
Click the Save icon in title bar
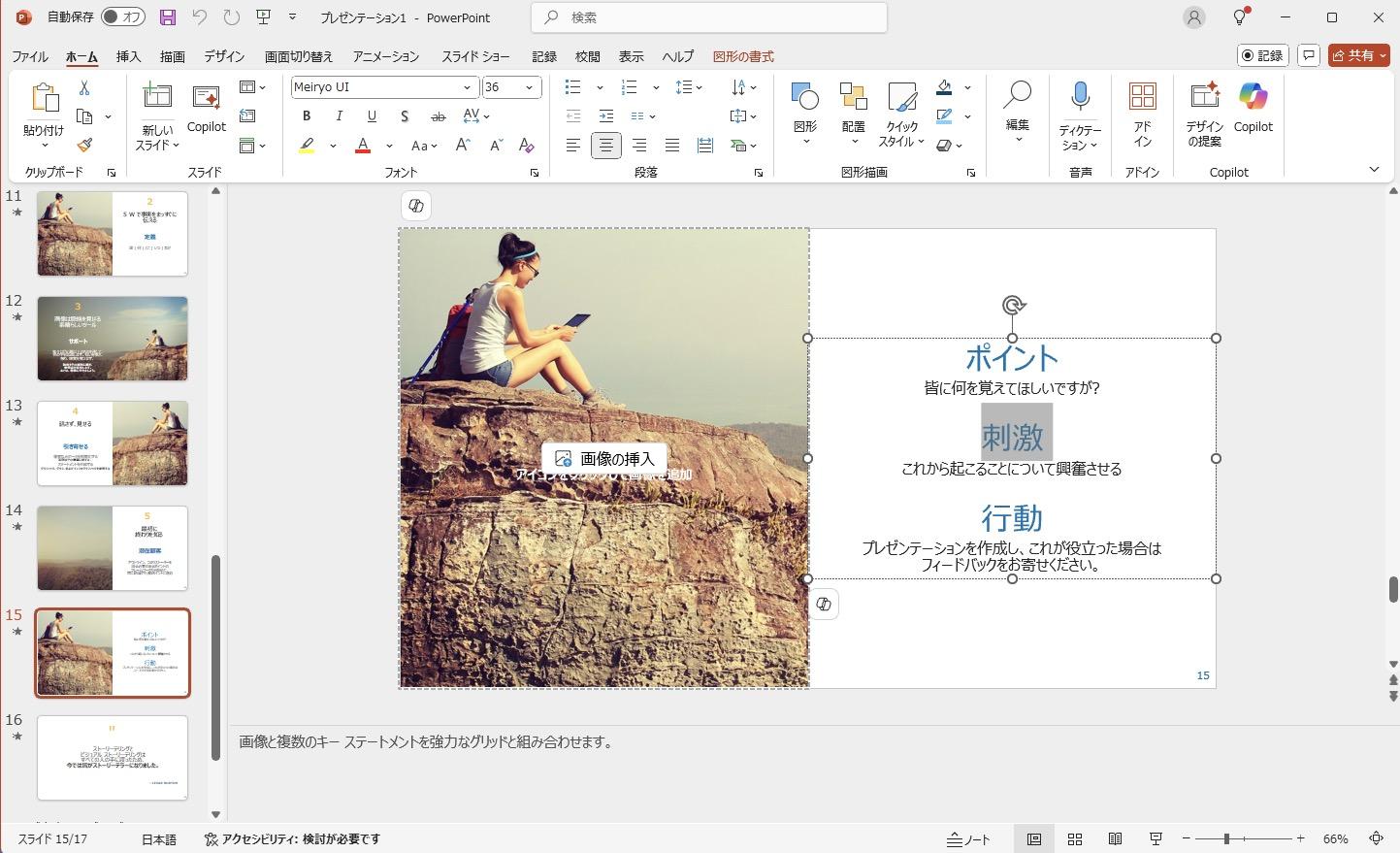pyautogui.click(x=168, y=17)
